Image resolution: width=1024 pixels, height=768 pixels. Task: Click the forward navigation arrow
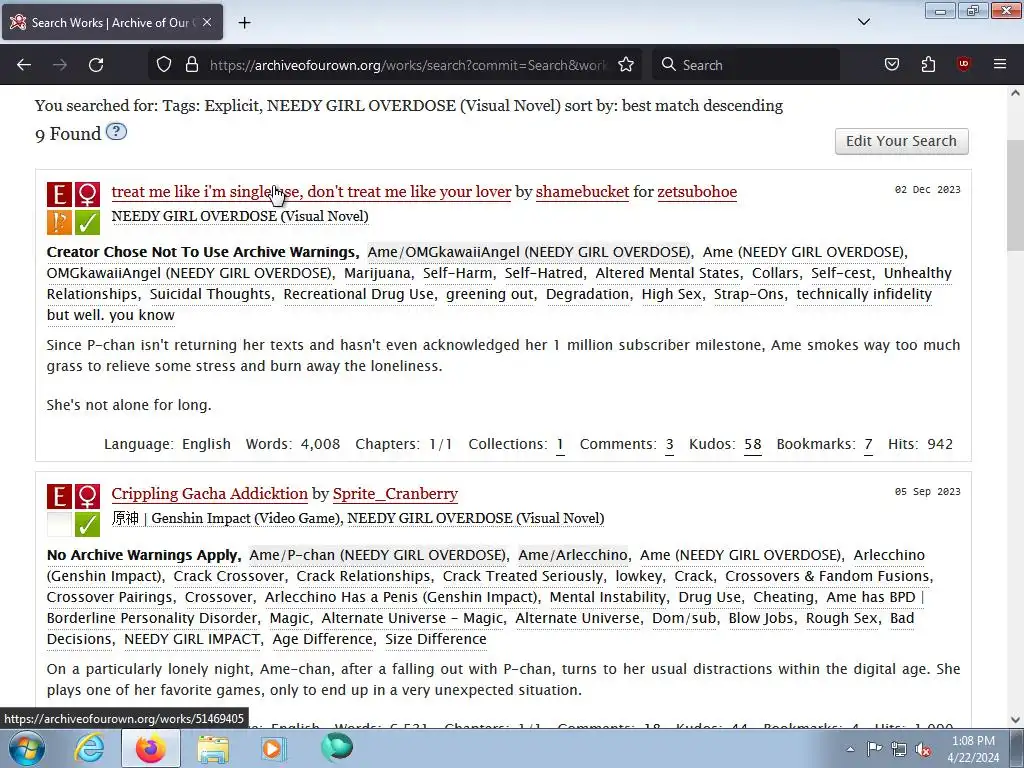coord(60,65)
